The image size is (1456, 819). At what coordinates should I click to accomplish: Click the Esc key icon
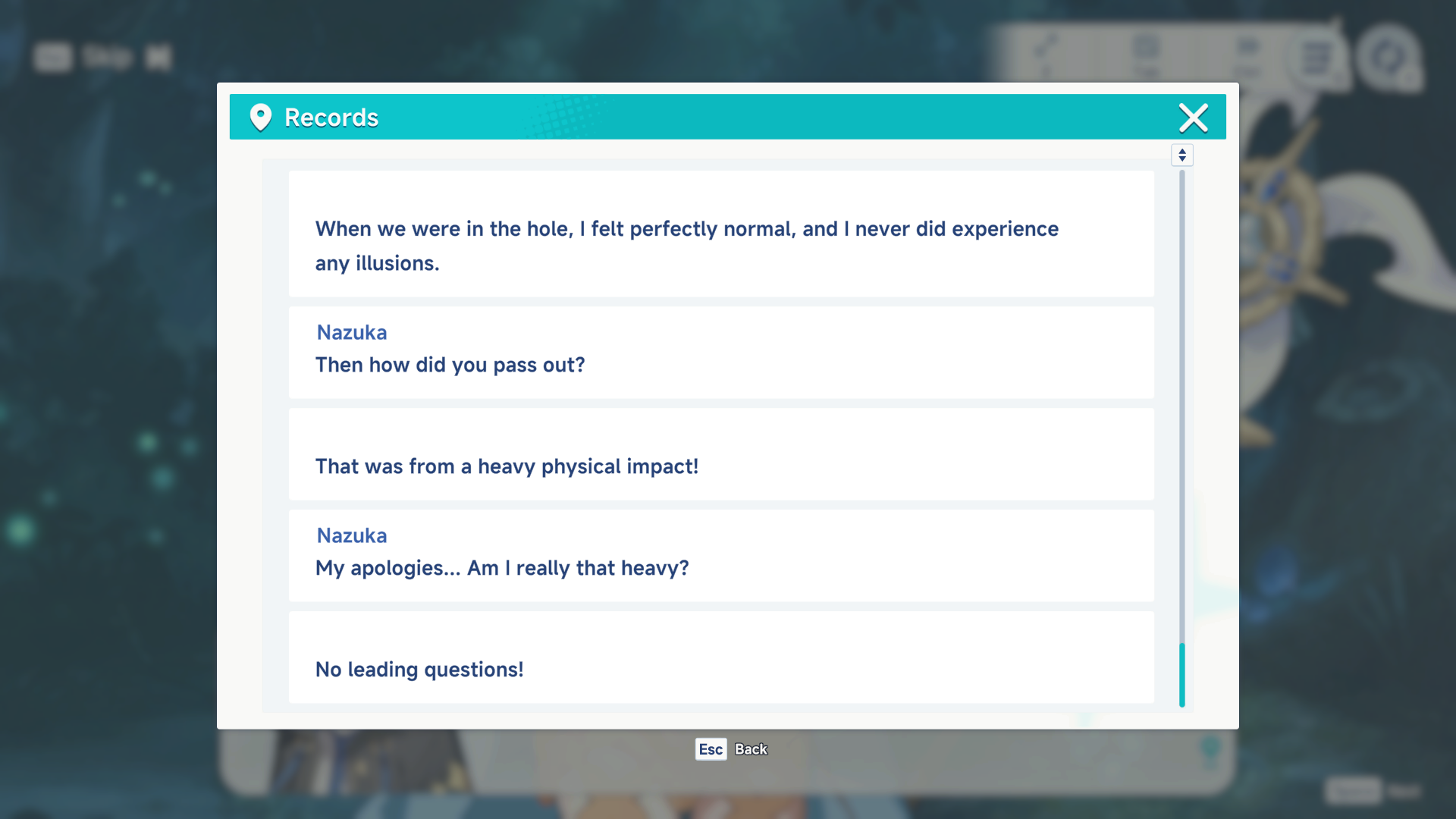(x=711, y=749)
